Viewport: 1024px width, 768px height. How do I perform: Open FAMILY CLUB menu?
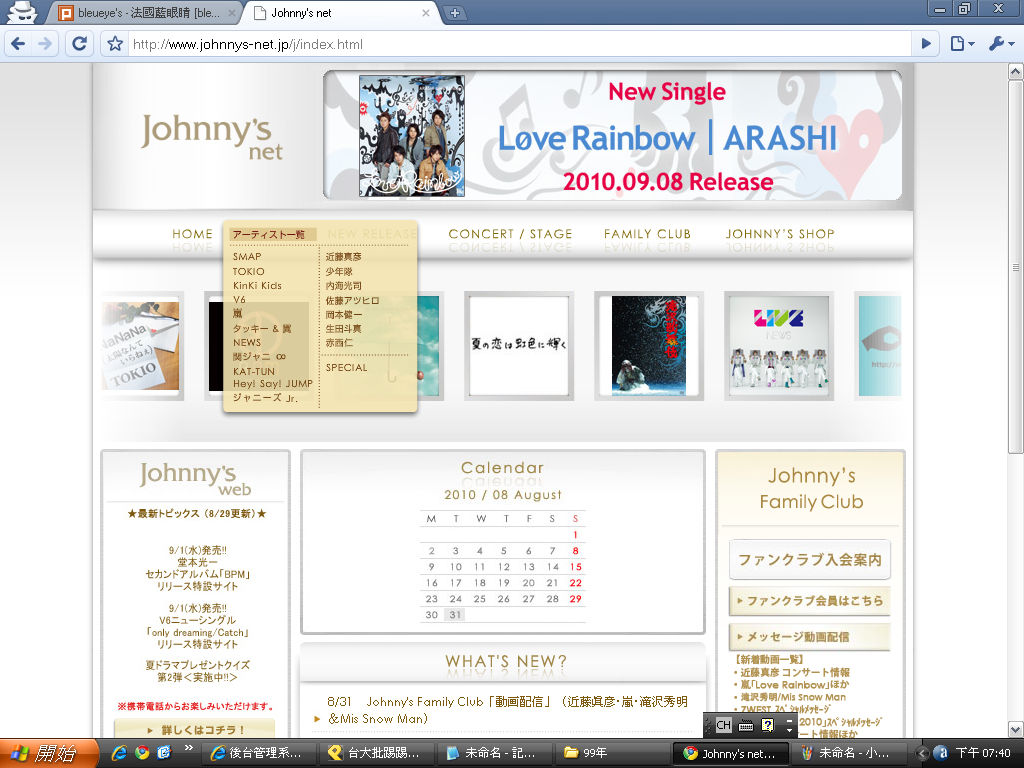(x=647, y=234)
